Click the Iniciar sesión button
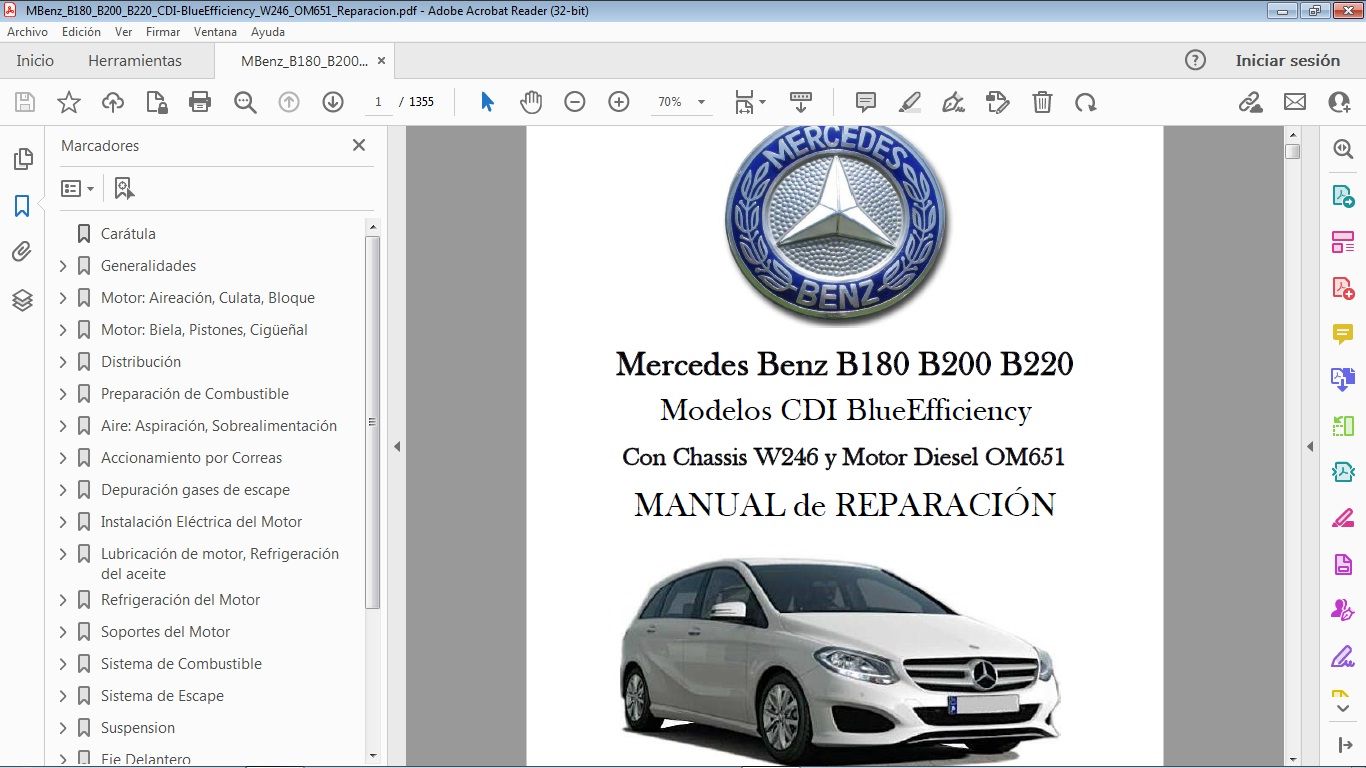Viewport: 1366px width, 768px height. pos(1288,60)
